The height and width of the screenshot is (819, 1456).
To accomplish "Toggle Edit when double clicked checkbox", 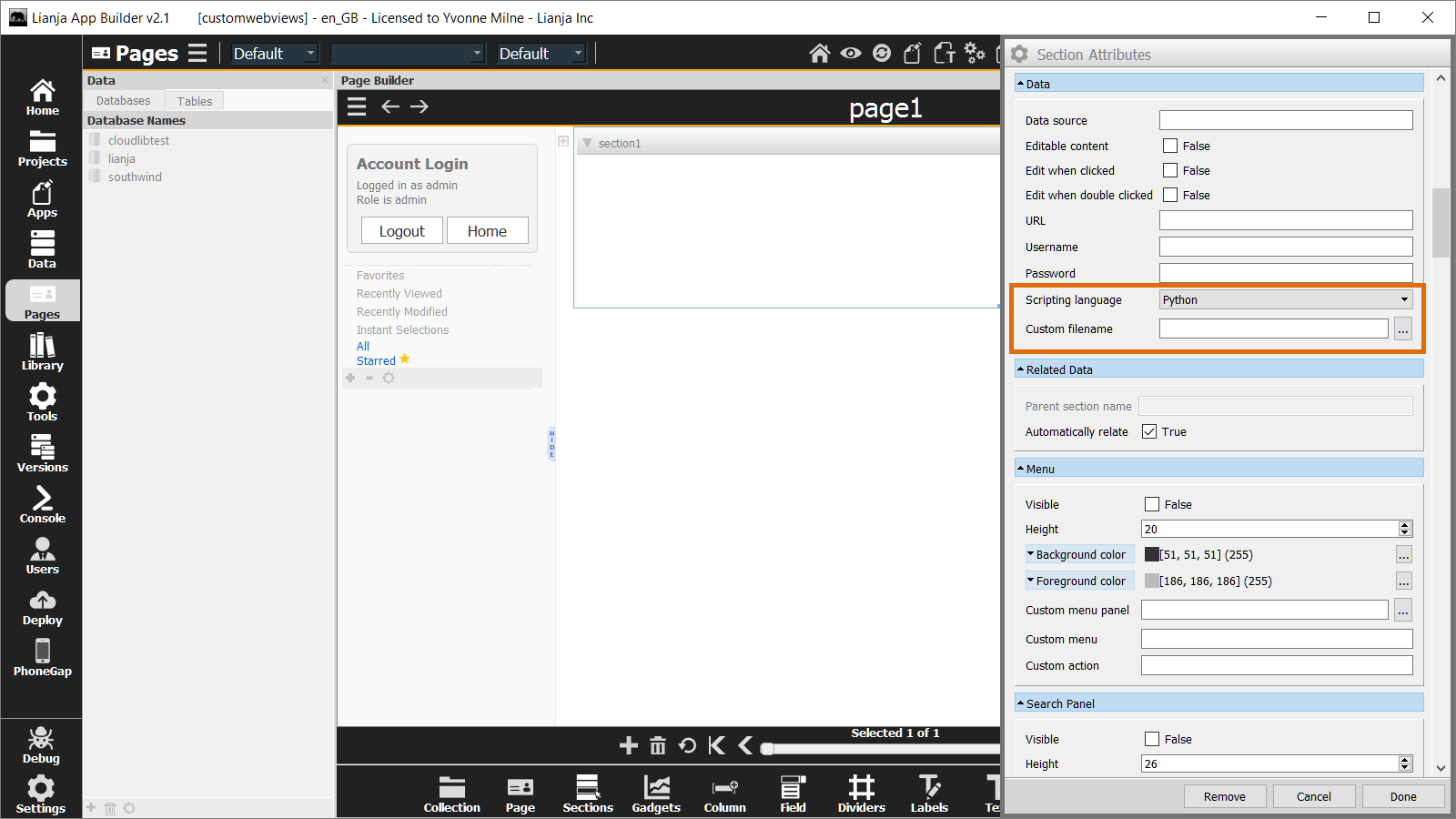I will coord(1170,195).
